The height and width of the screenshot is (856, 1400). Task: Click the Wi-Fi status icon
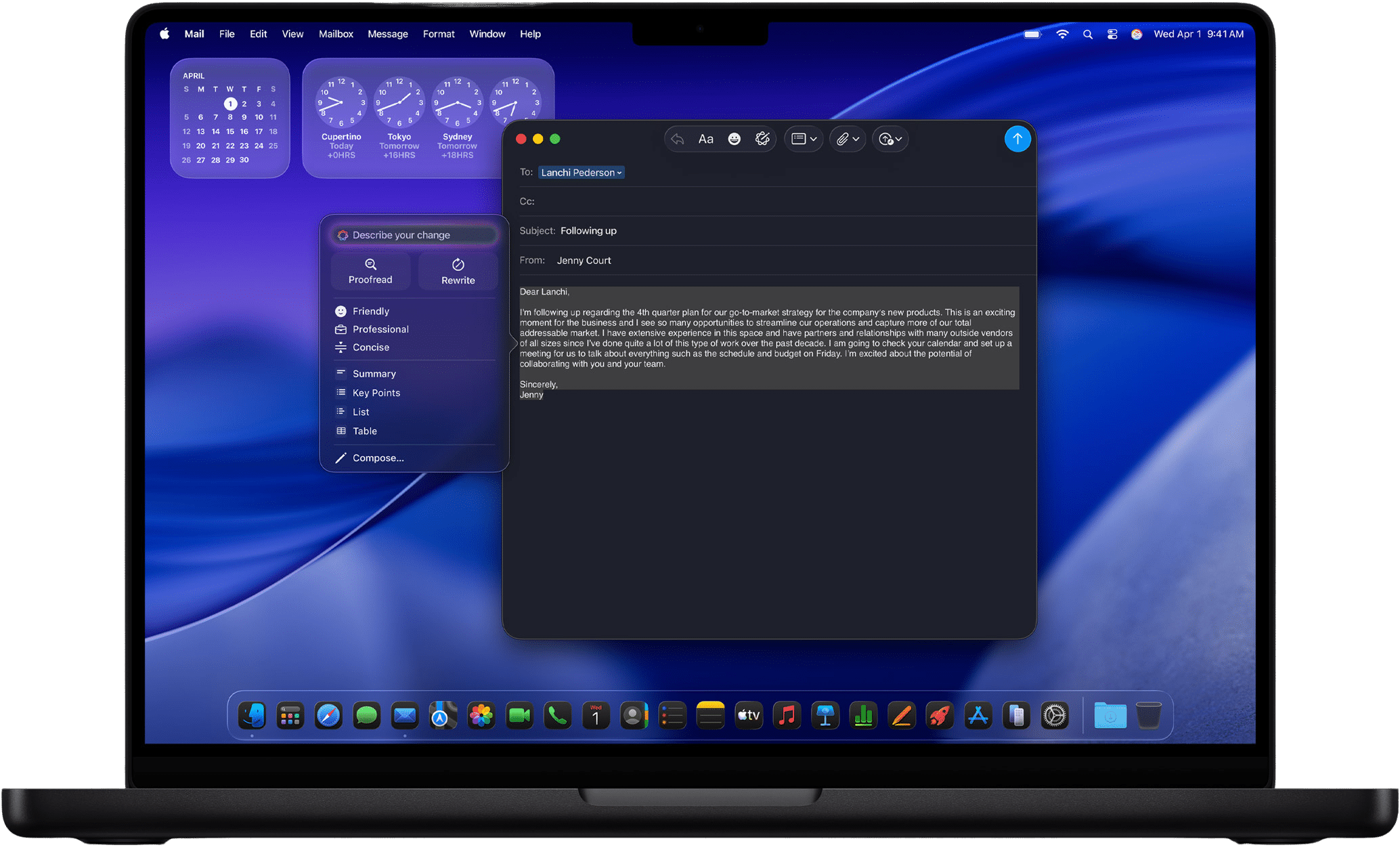(x=1062, y=34)
